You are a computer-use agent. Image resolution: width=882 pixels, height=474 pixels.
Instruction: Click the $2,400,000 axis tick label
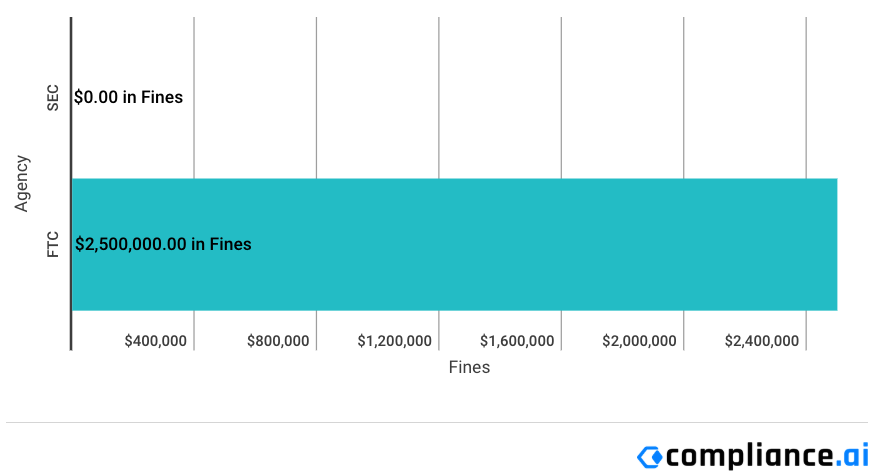coord(762,341)
